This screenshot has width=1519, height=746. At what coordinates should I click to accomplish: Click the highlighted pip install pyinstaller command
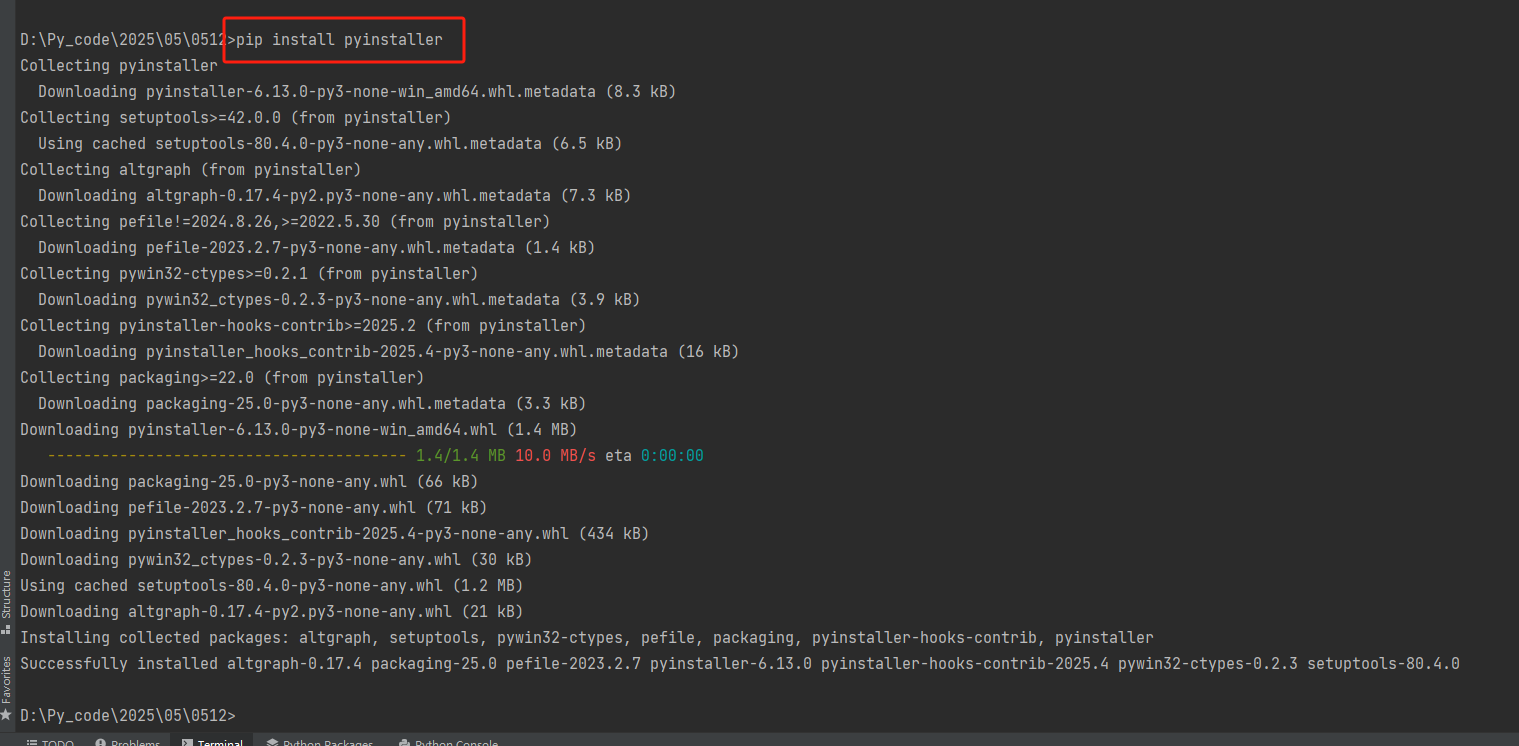coord(343,39)
